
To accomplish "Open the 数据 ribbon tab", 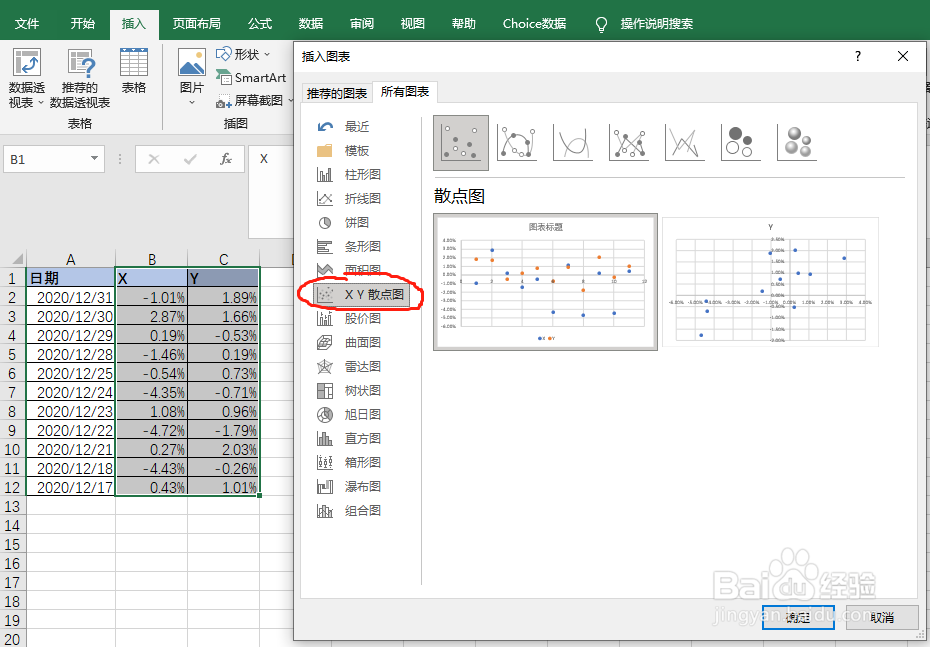I will point(310,23).
